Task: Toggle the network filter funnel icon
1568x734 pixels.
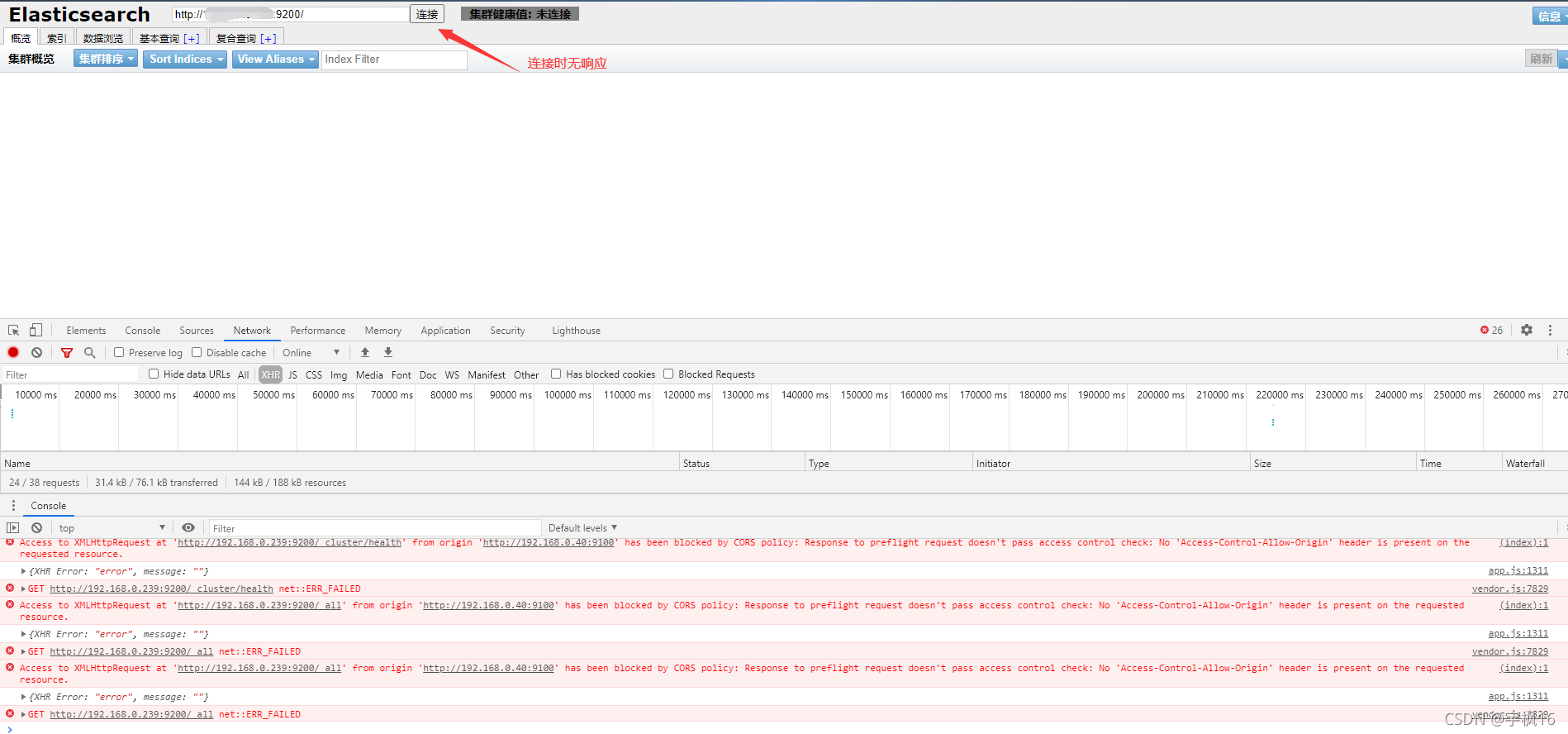Action: coord(67,352)
